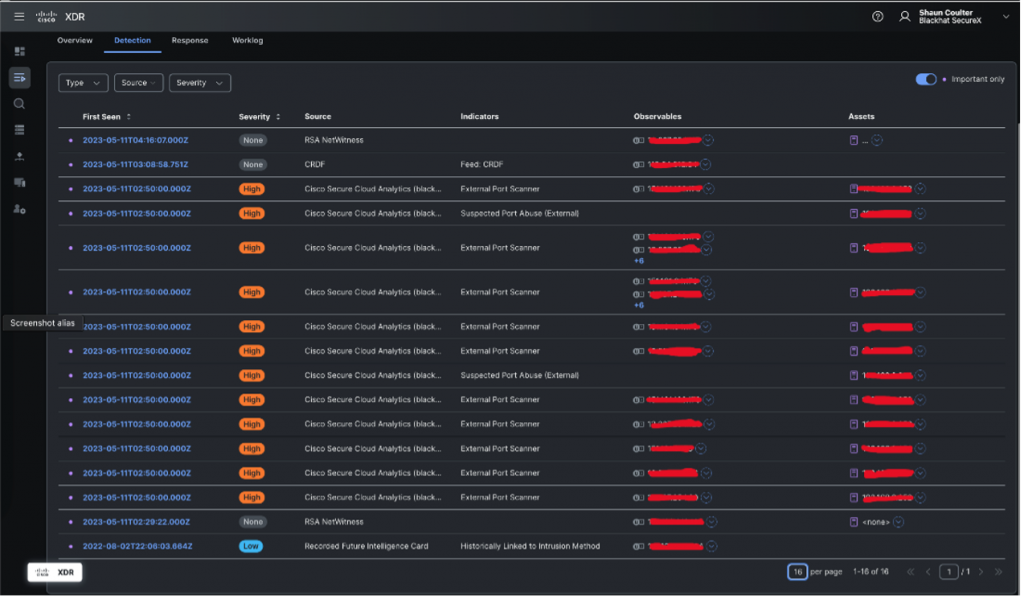1024x599 pixels.
Task: Click the Cisco XDR logo badge at bottom left
Action: pyautogui.click(x=55, y=572)
